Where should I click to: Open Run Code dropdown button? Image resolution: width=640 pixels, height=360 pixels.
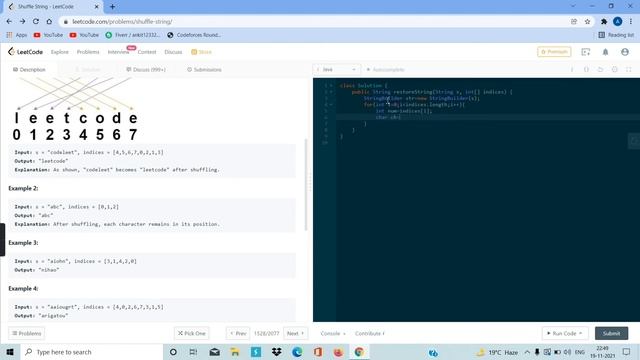pyautogui.click(x=565, y=333)
